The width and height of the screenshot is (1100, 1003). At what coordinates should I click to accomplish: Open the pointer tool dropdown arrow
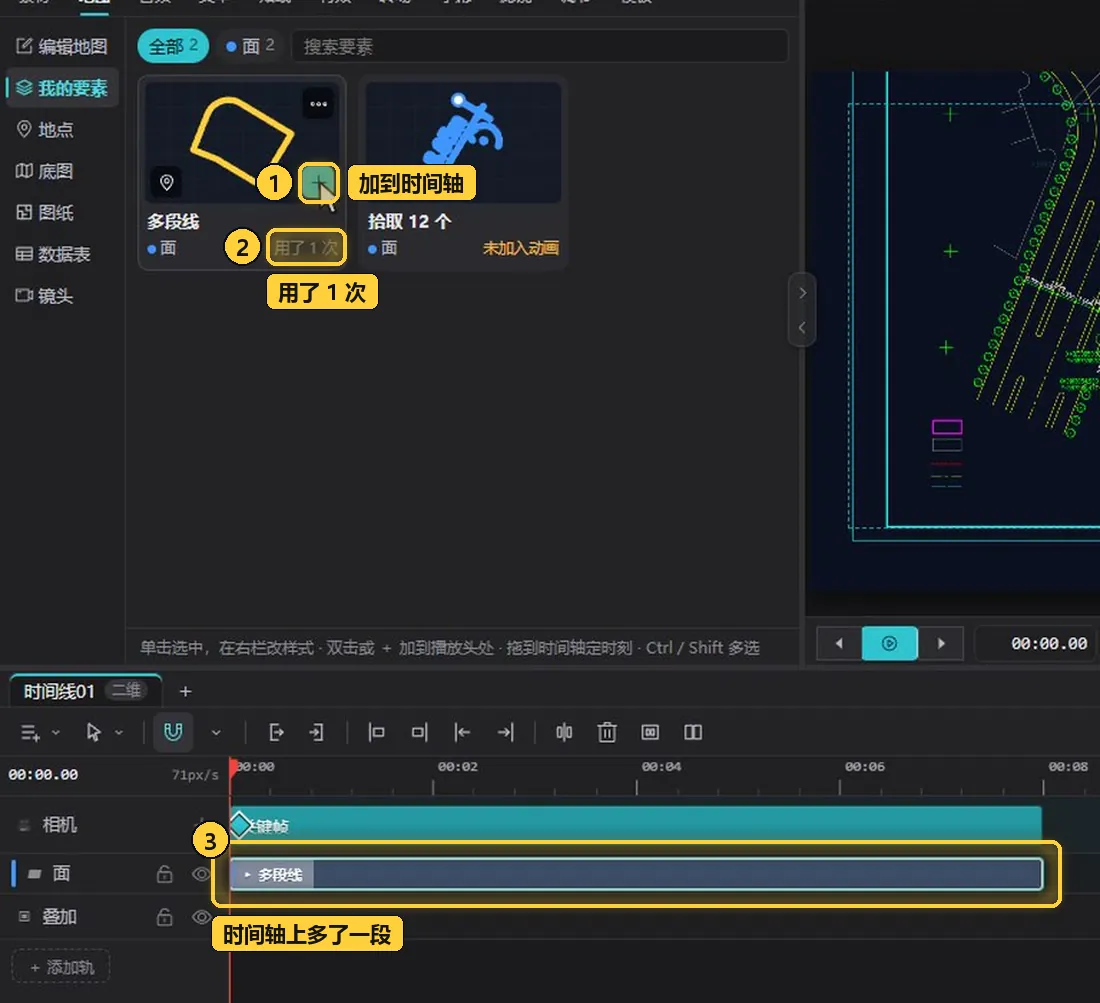click(x=119, y=733)
